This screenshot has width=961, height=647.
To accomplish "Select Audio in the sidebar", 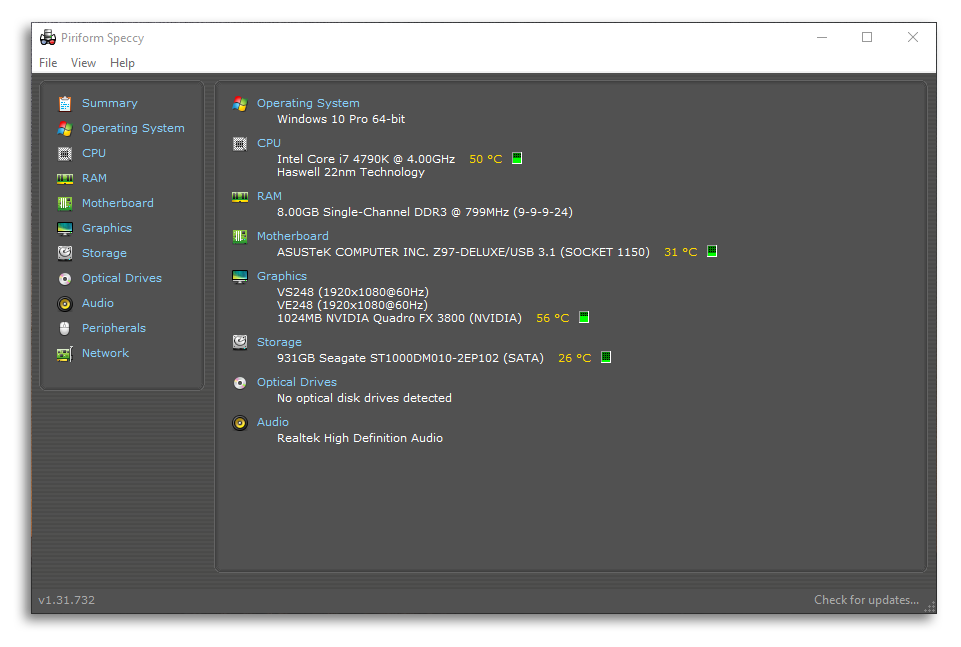I will pos(97,303).
